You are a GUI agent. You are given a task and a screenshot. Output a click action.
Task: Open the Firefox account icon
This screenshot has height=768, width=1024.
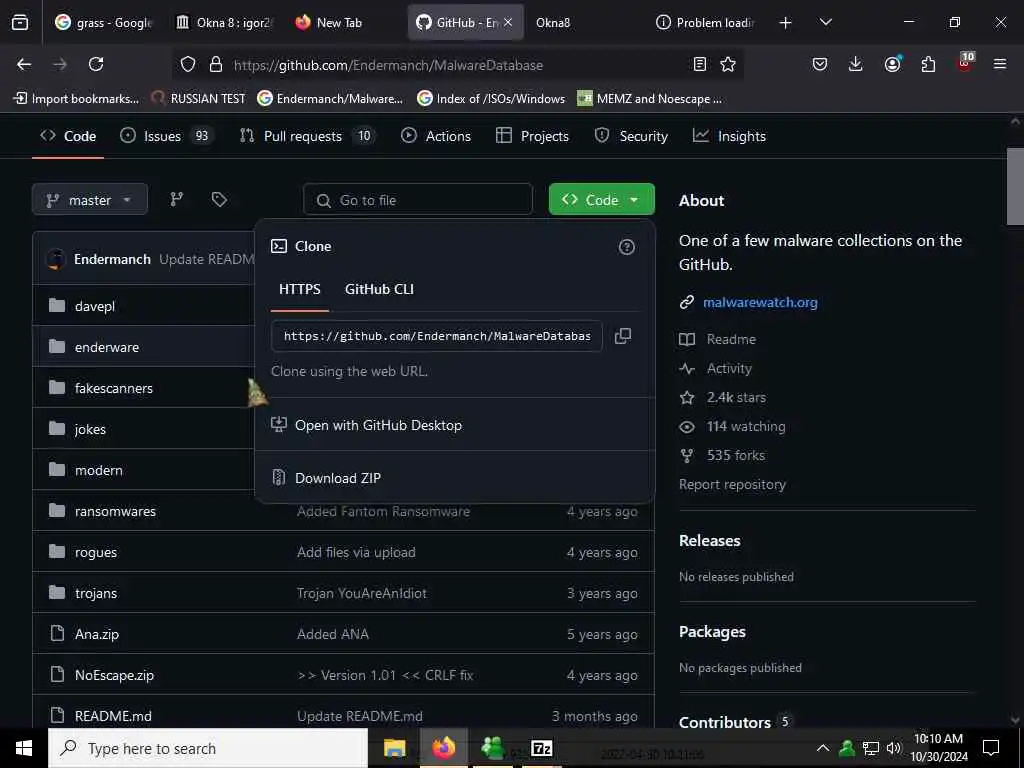[x=892, y=64]
